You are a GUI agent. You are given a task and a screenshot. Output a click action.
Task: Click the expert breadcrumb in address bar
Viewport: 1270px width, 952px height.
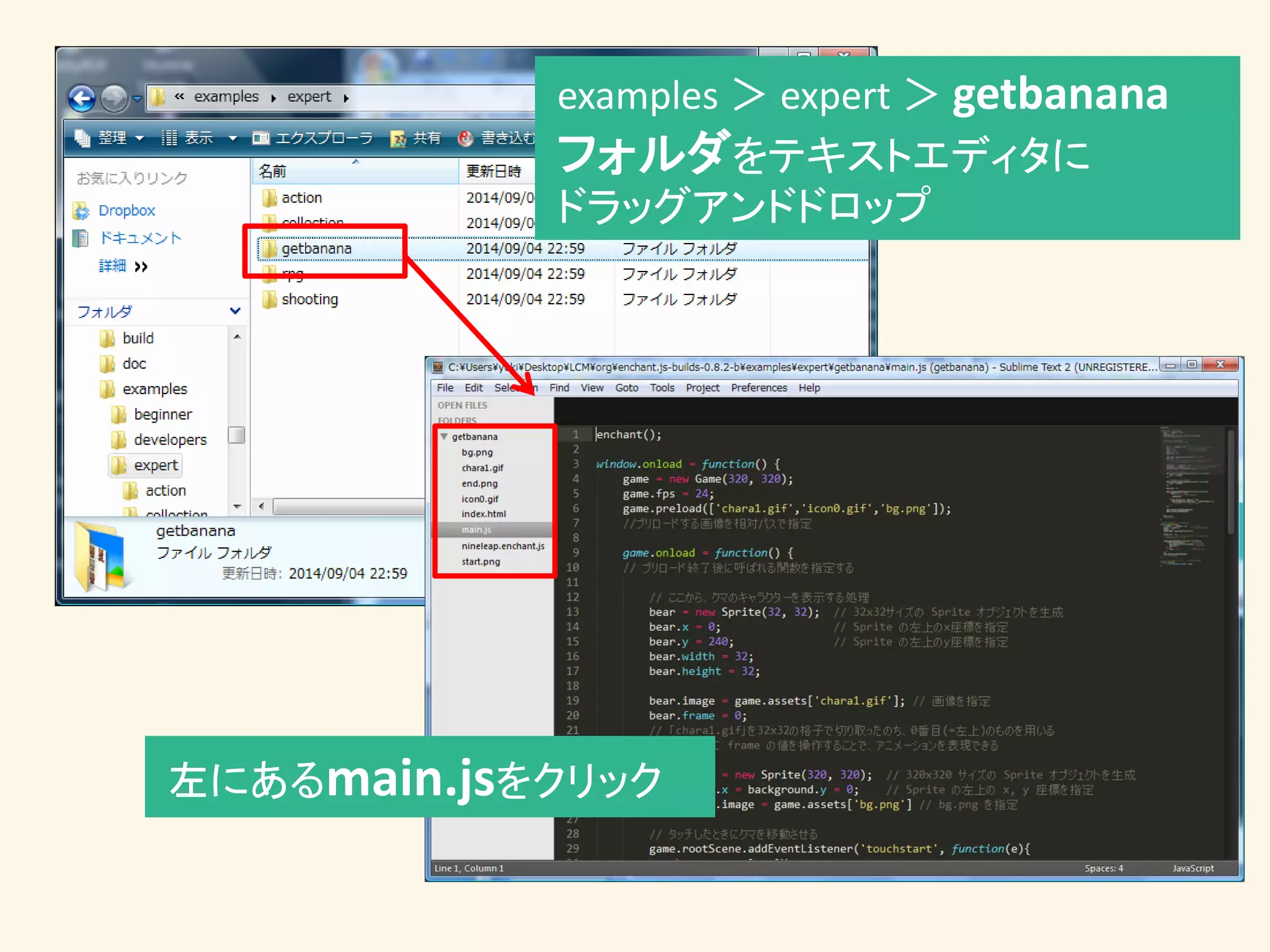pyautogui.click(x=309, y=97)
